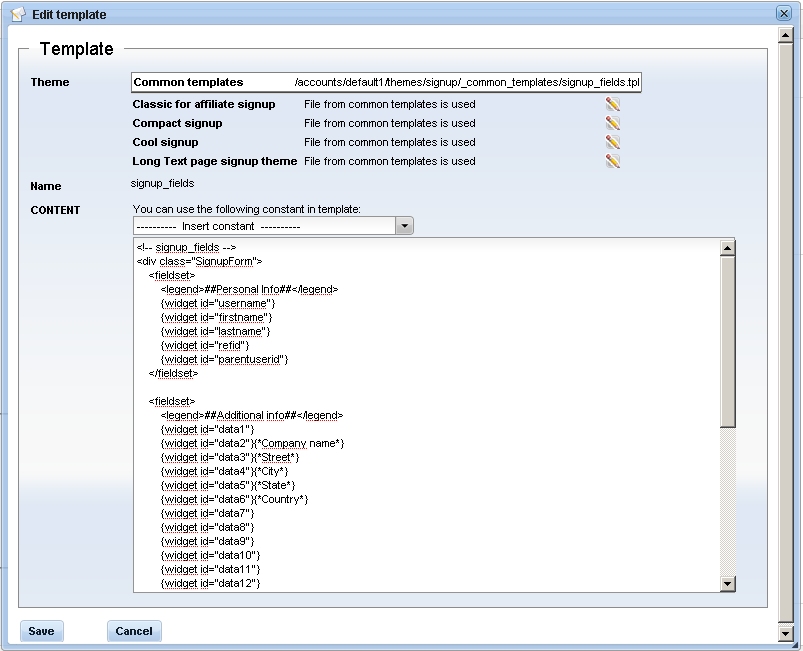The image size is (803, 651).
Task: Click the signup_fields name value
Action: (x=162, y=183)
